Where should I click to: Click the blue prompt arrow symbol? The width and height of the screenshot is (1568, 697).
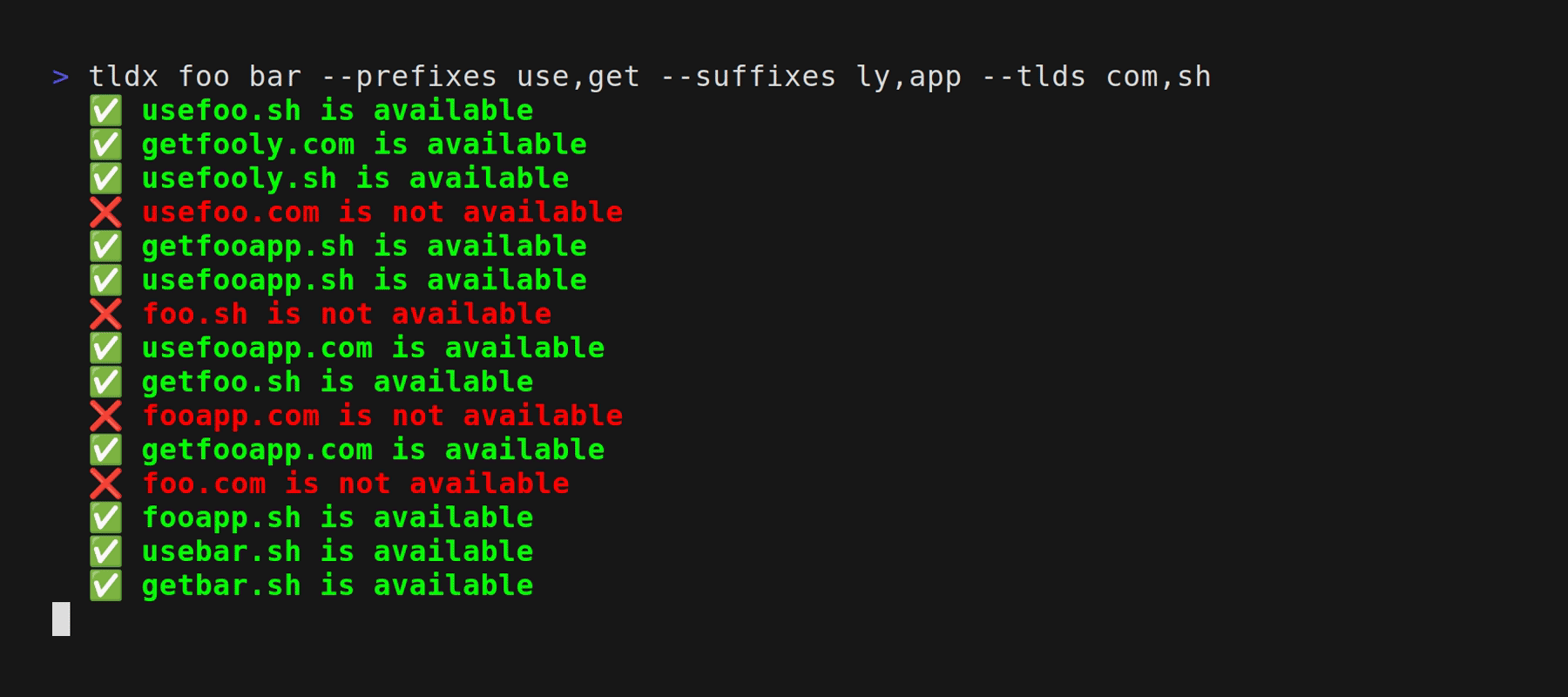(61, 78)
